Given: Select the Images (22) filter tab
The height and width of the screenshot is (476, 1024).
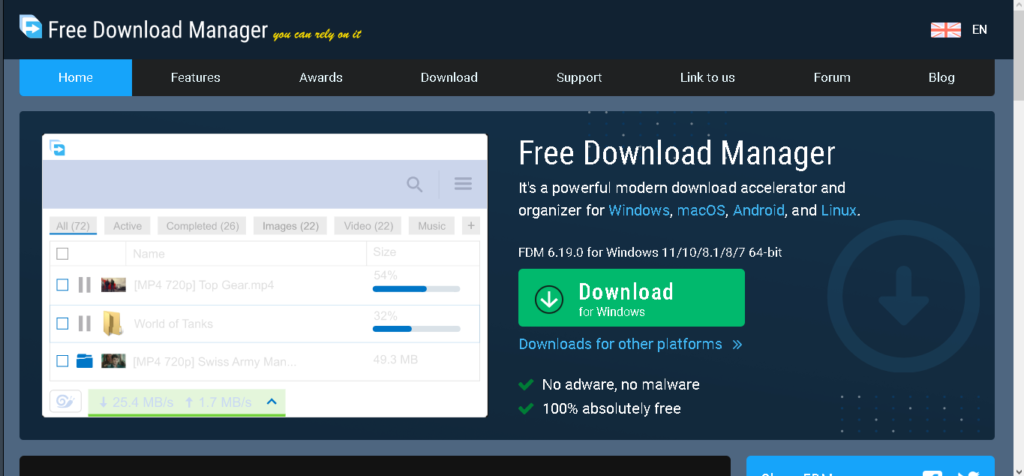Looking at the screenshot, I should (x=290, y=226).
